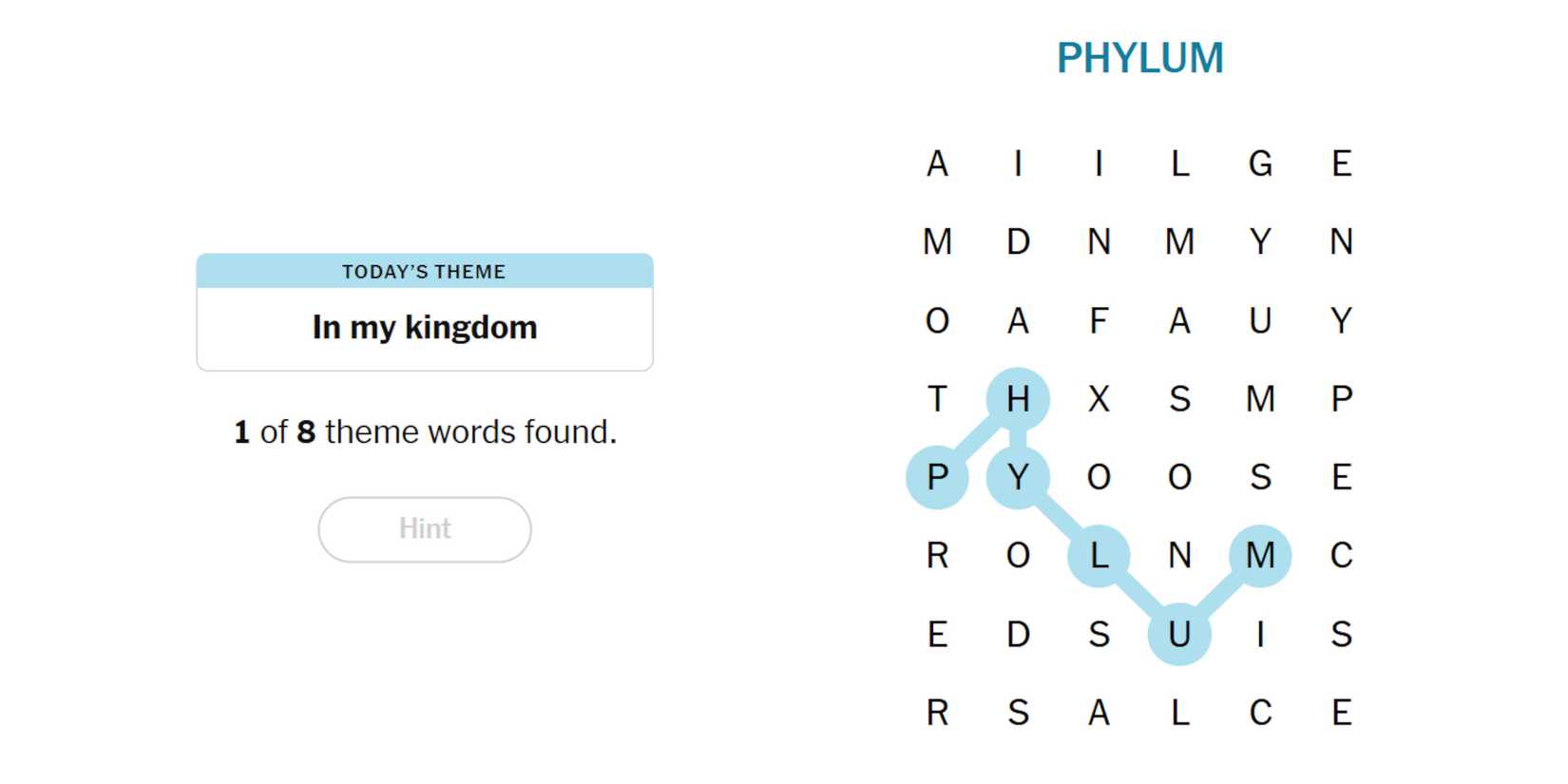Select the highlighted letter U
Image resolution: width=1568 pixels, height=784 pixels.
1179,634
